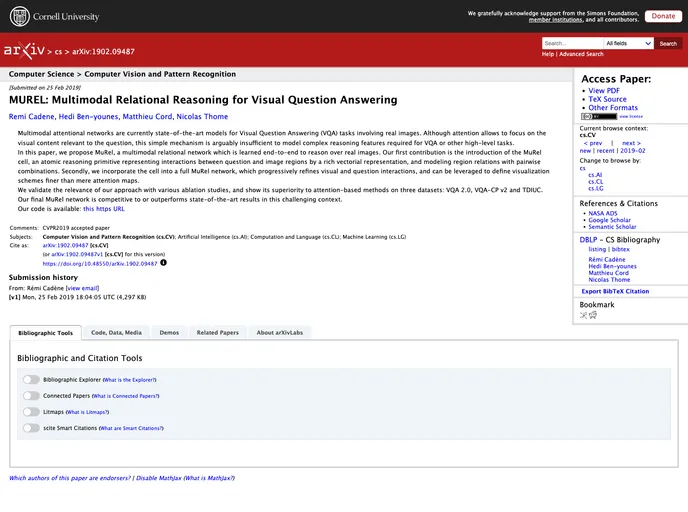Switch to the Code, Data, Media tab
688x512 pixels.
(116, 333)
